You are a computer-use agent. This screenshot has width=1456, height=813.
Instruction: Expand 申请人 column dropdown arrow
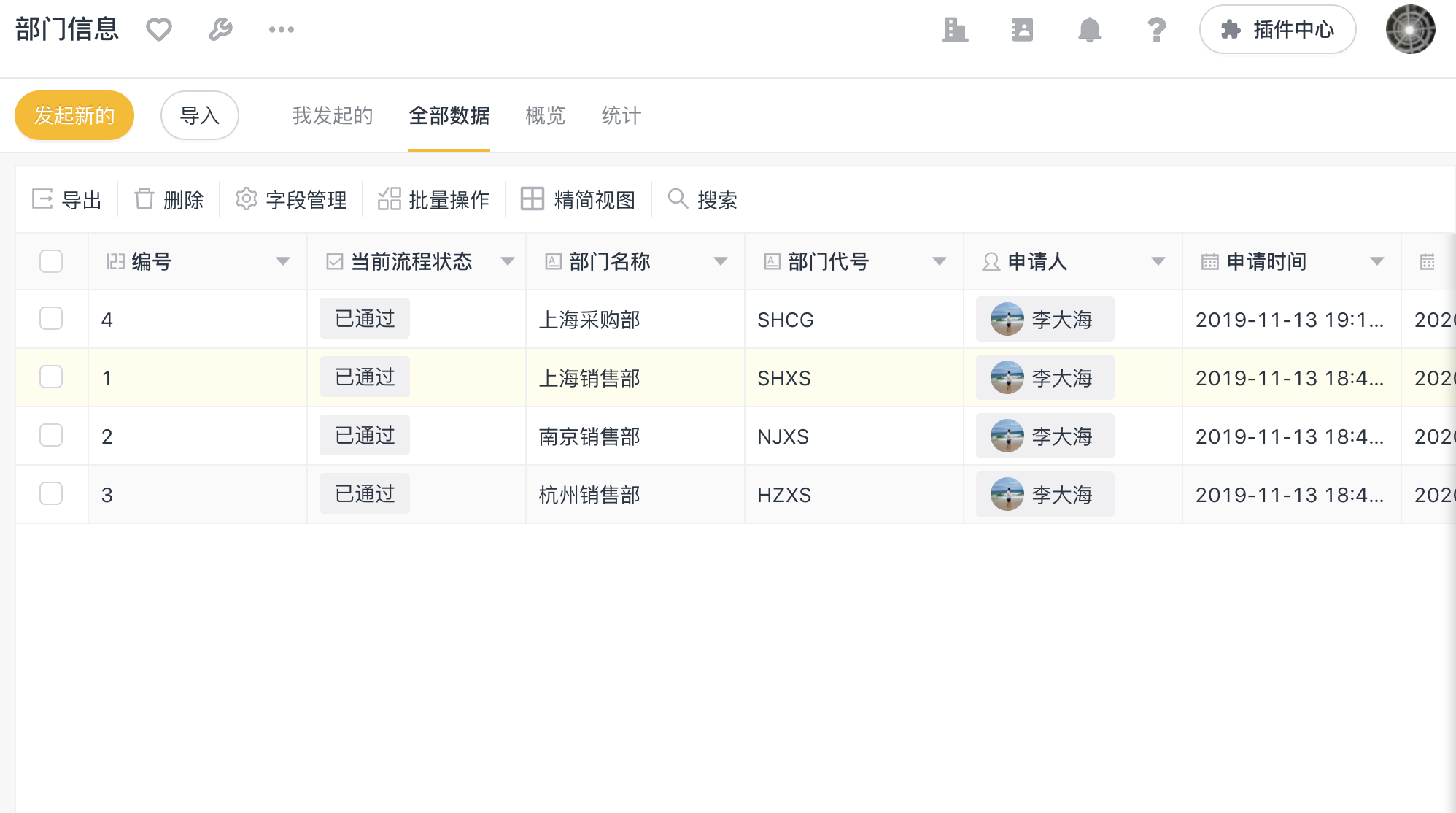pyautogui.click(x=1158, y=261)
